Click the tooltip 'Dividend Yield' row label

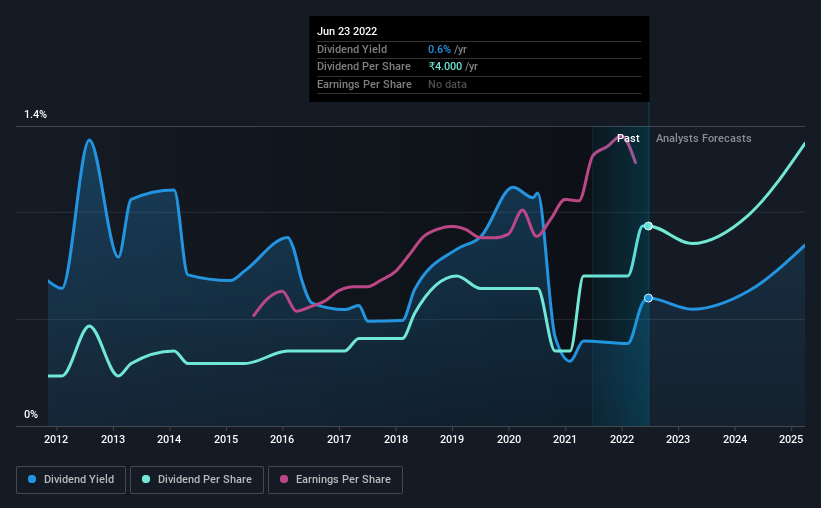click(352, 49)
